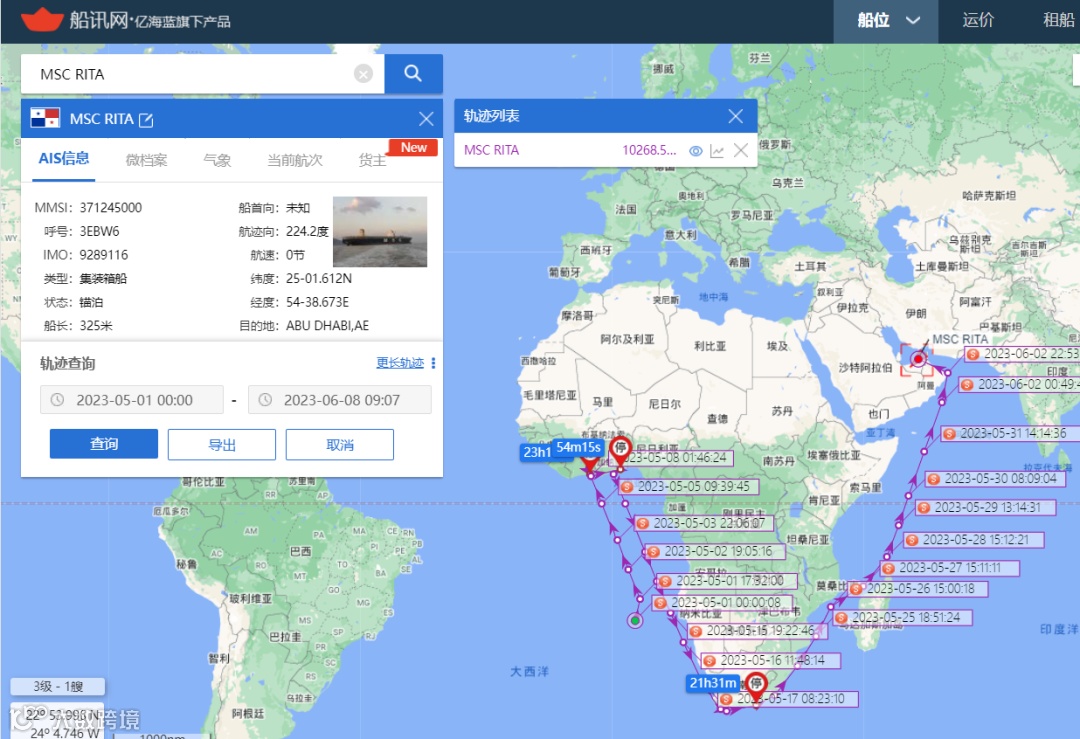Image resolution: width=1080 pixels, height=739 pixels.
Task: Click track point label 2023-05-05 09:39:45
Action: point(687,486)
